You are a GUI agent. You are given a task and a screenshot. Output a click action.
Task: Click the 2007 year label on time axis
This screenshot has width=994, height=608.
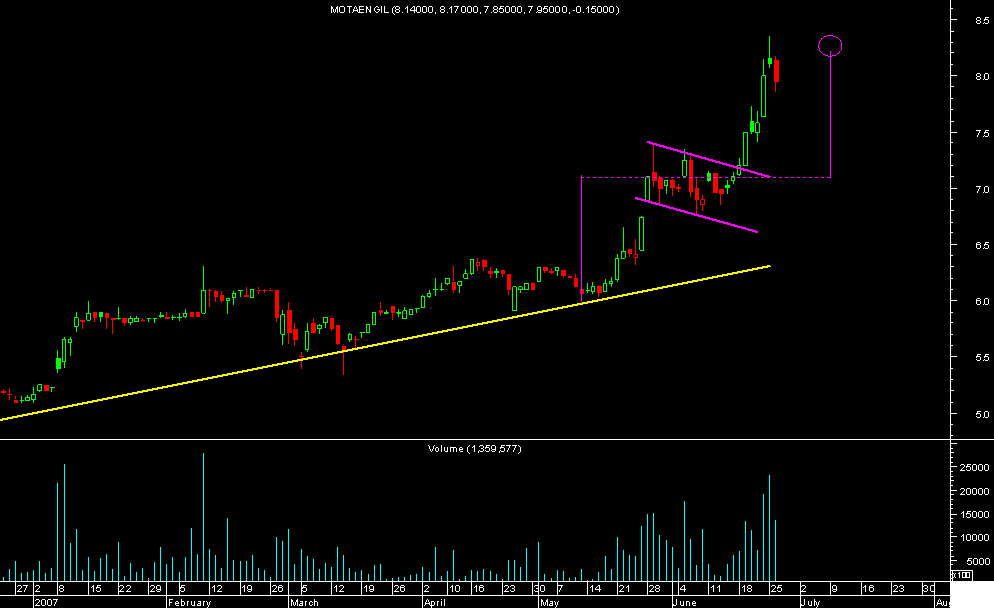pyautogui.click(x=46, y=602)
